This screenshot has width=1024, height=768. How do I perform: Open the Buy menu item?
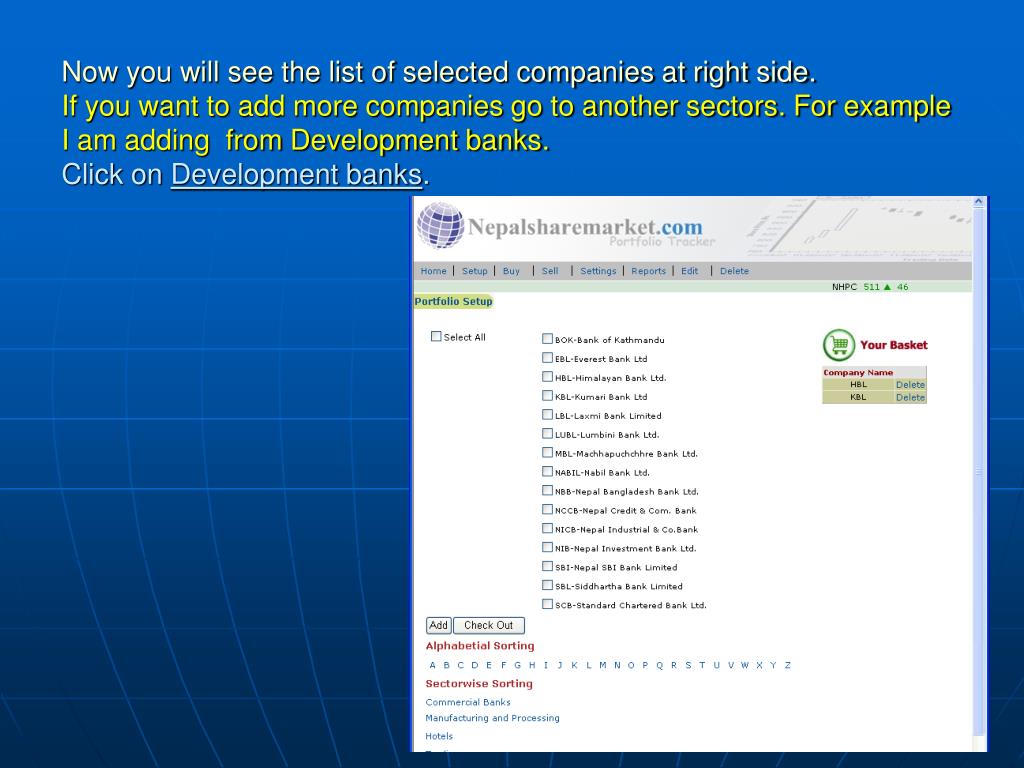coord(511,271)
